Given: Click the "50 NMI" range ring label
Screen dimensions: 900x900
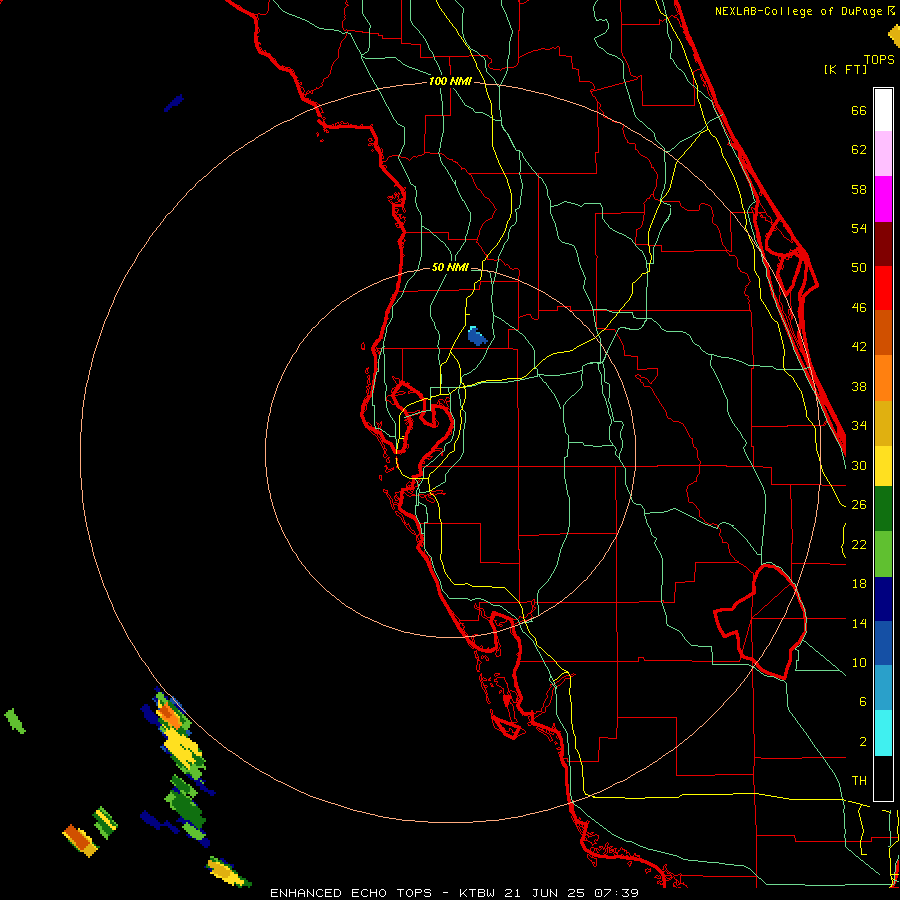Looking at the screenshot, I should click(x=450, y=267).
